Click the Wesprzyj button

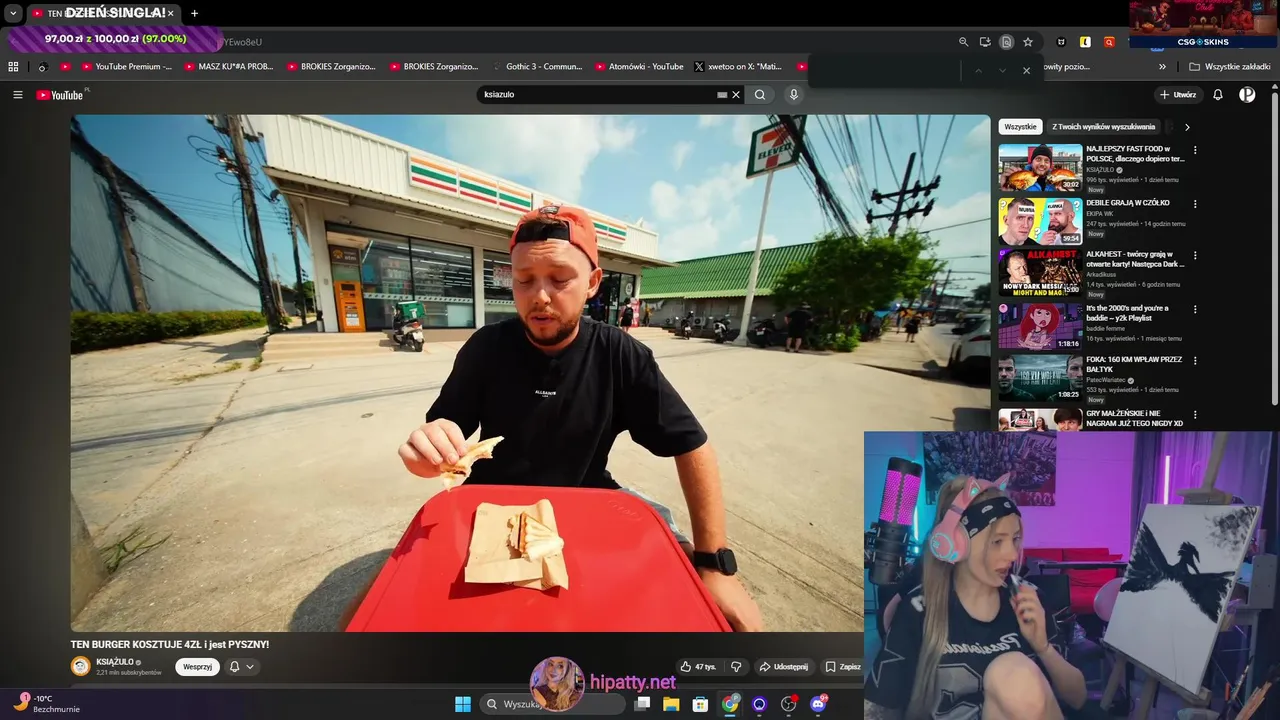pos(197,667)
